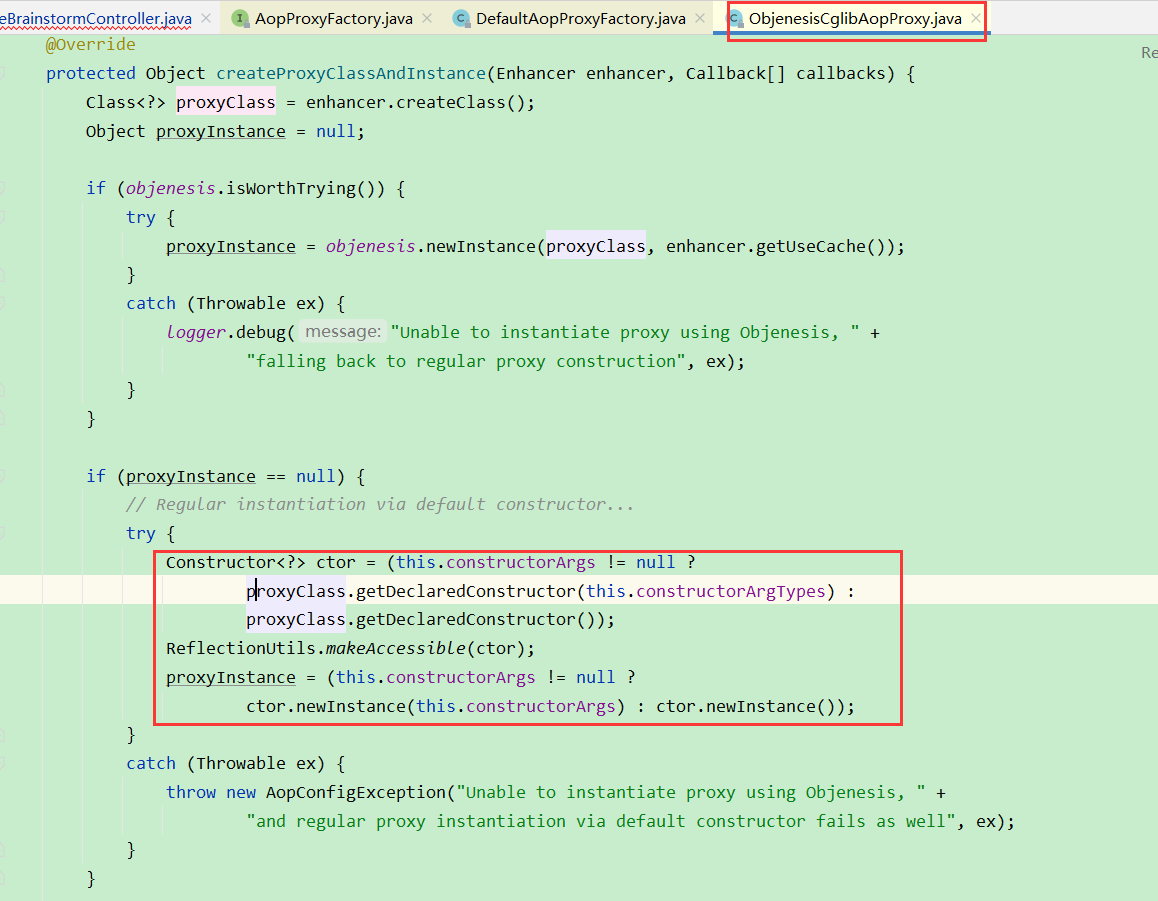1158x901 pixels.
Task: Click the makeAccessible method call
Action: (x=396, y=648)
